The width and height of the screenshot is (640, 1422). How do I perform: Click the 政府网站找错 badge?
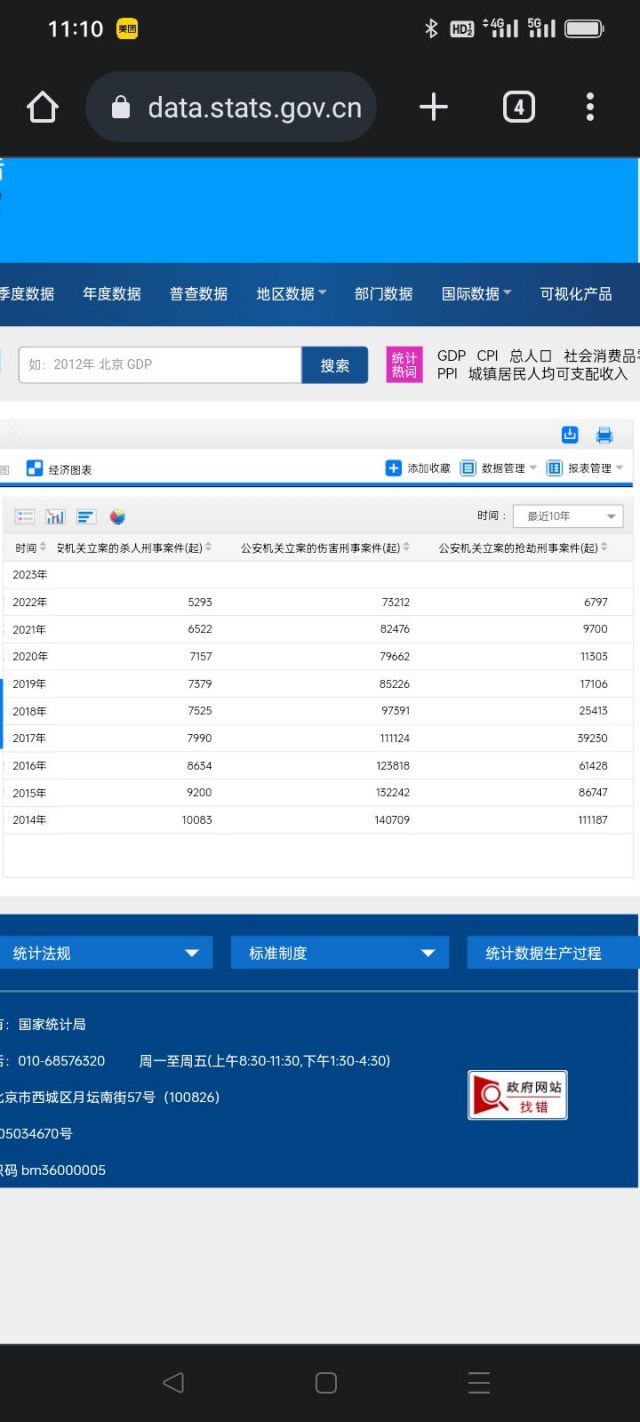(518, 1095)
